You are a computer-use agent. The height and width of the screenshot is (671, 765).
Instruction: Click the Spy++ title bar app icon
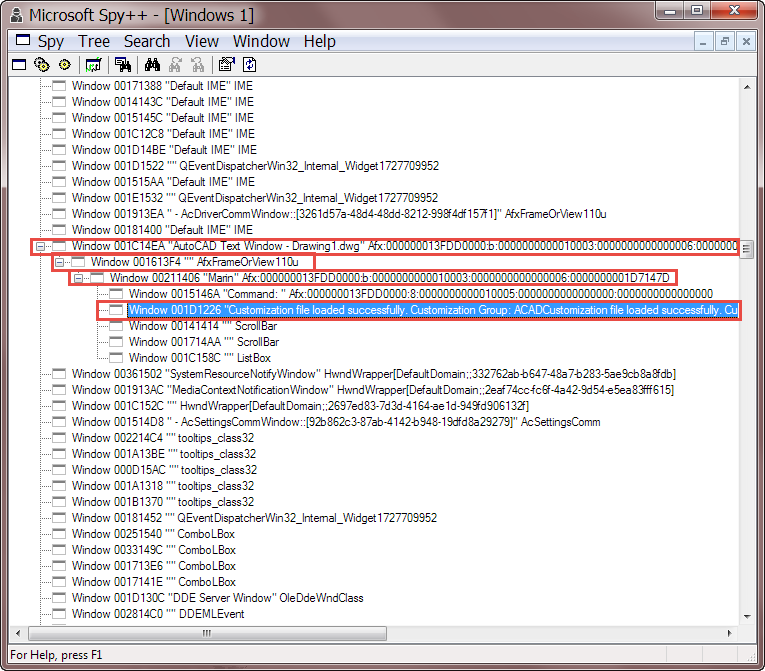tap(16, 15)
